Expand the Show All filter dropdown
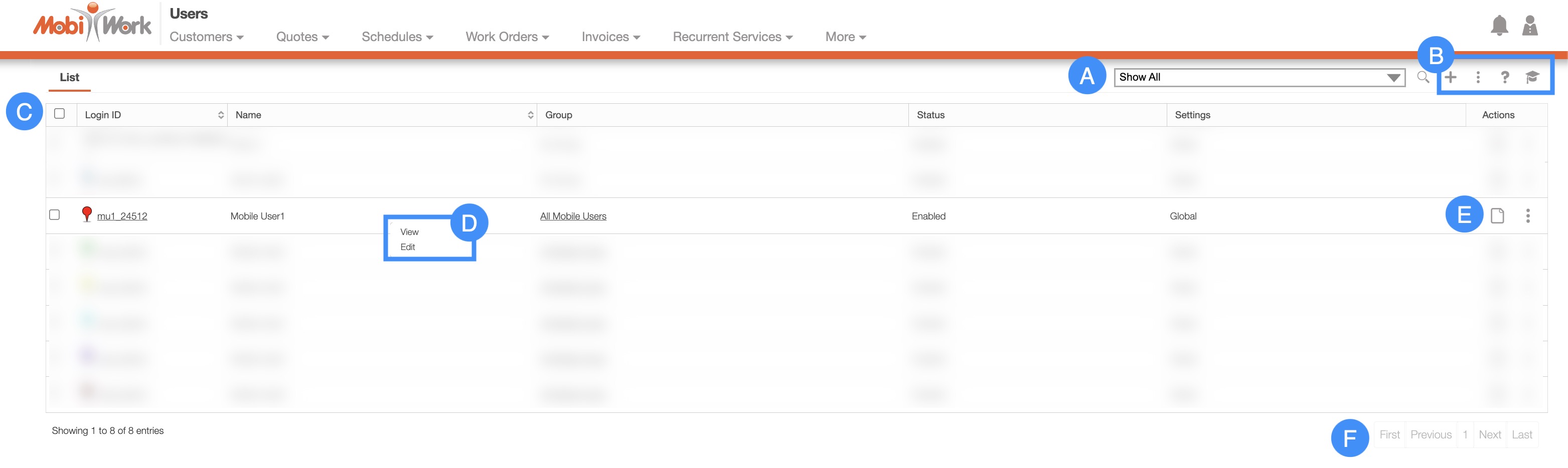The image size is (1568, 468). tap(1259, 77)
